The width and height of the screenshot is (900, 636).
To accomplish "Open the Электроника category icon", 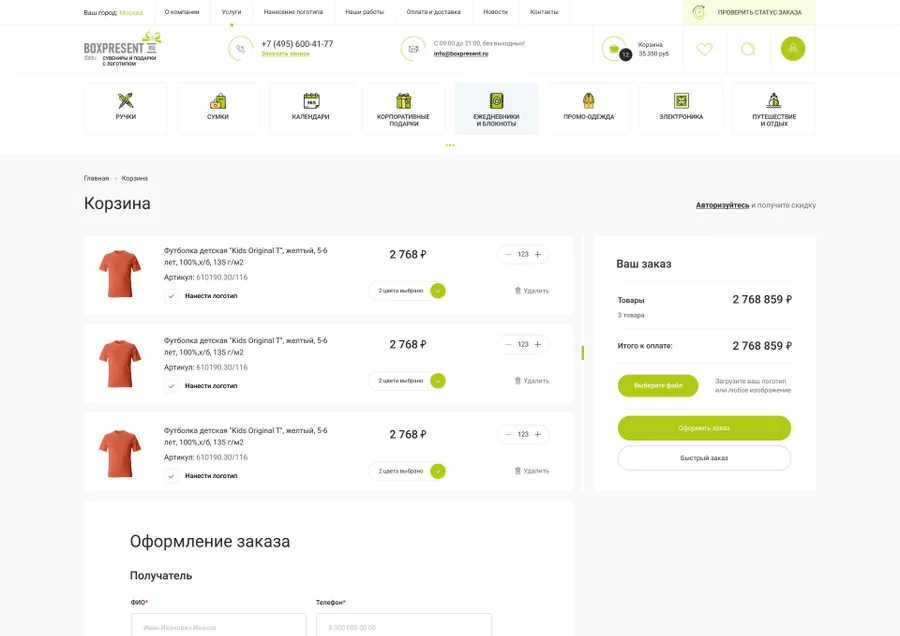I will 681,101.
